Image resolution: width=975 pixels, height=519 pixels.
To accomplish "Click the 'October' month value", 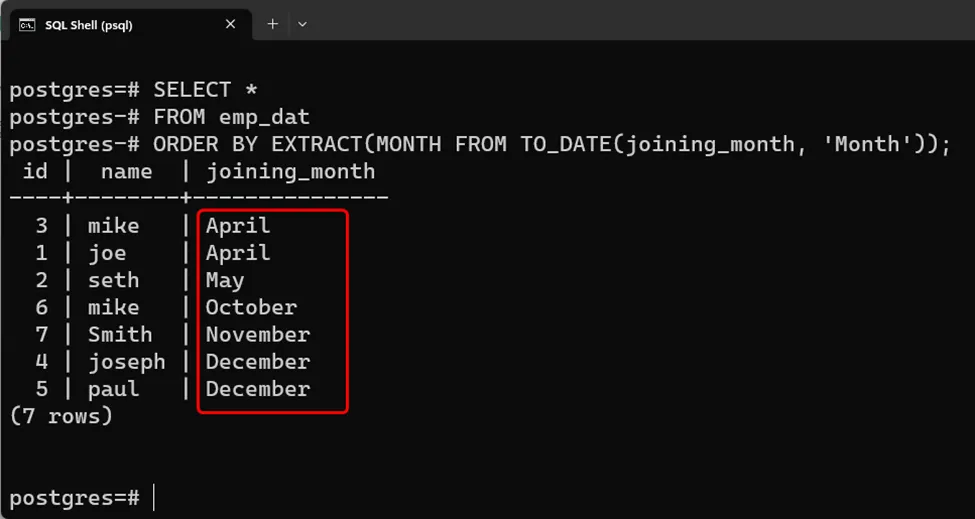I will 251,307.
